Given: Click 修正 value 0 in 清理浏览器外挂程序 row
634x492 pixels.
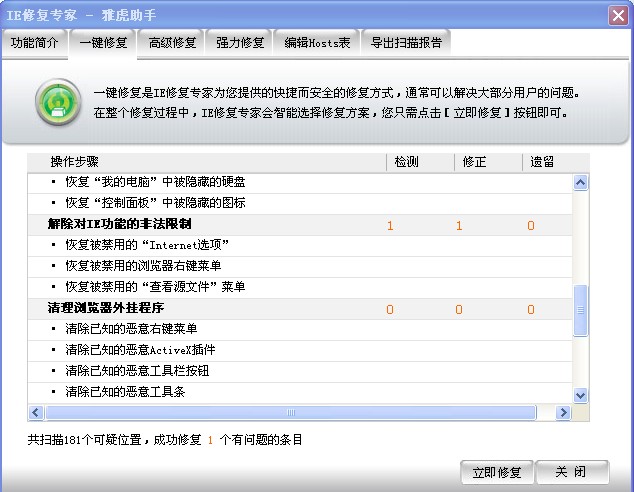Looking at the screenshot, I should pos(459,310).
